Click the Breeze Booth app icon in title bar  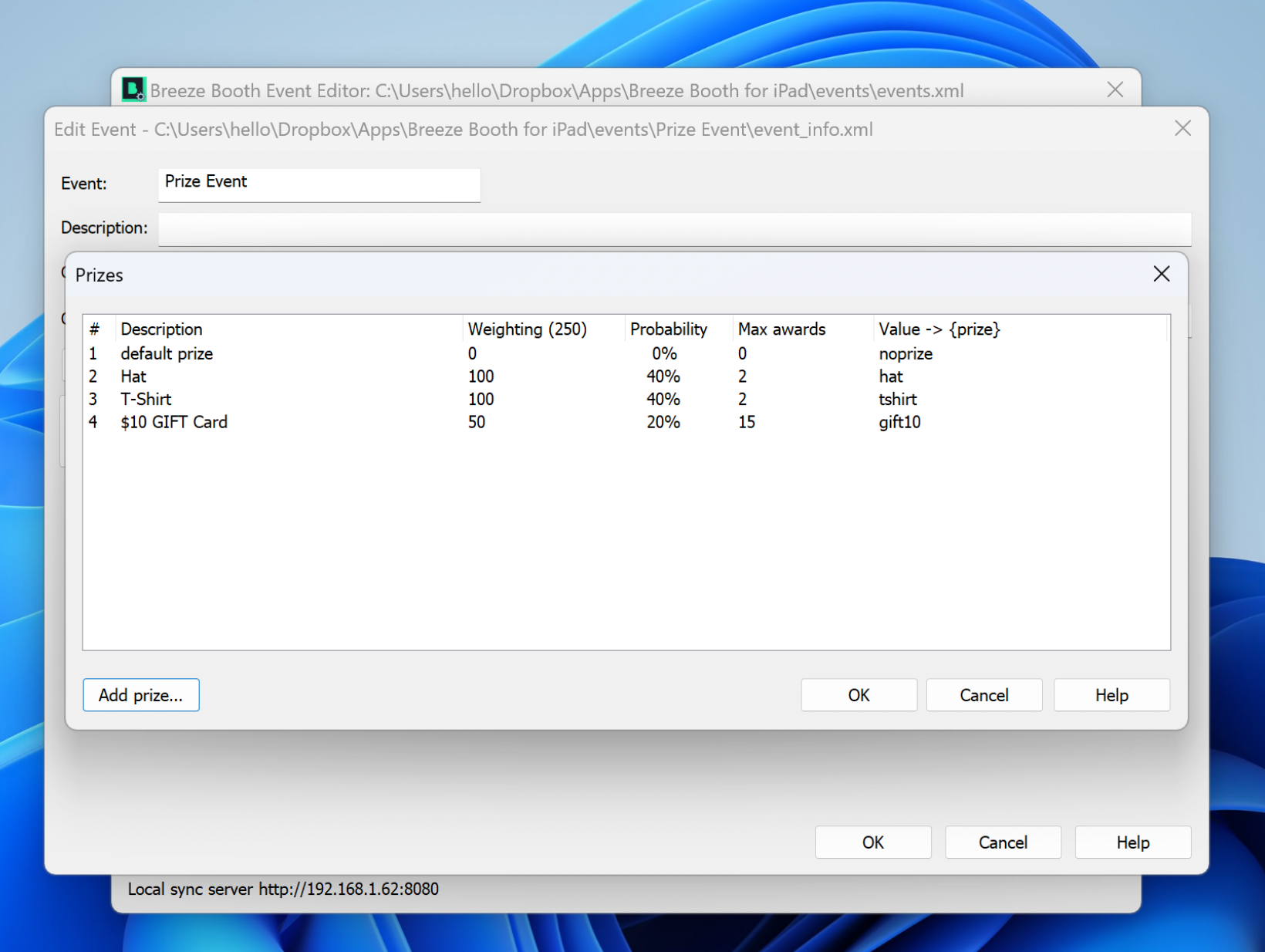point(133,89)
